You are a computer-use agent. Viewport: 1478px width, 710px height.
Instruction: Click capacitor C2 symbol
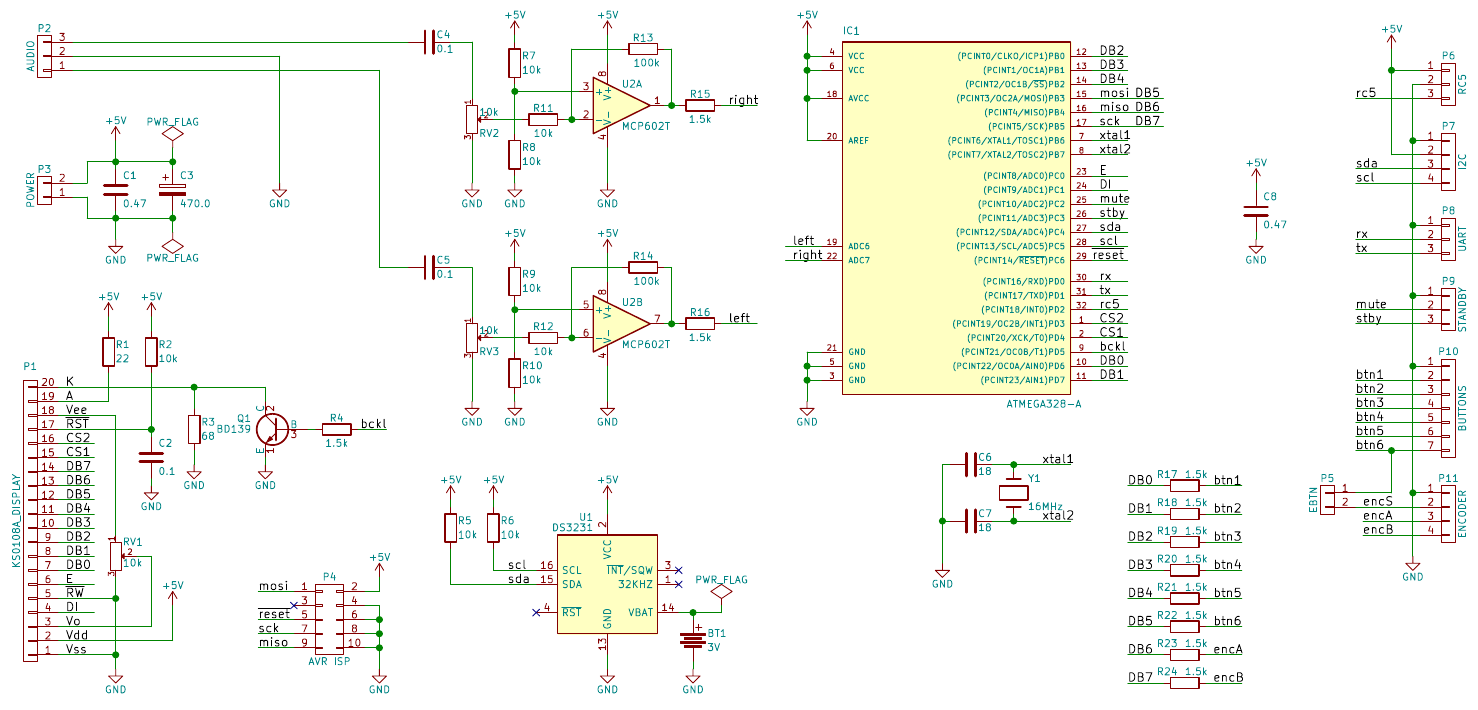[151, 456]
